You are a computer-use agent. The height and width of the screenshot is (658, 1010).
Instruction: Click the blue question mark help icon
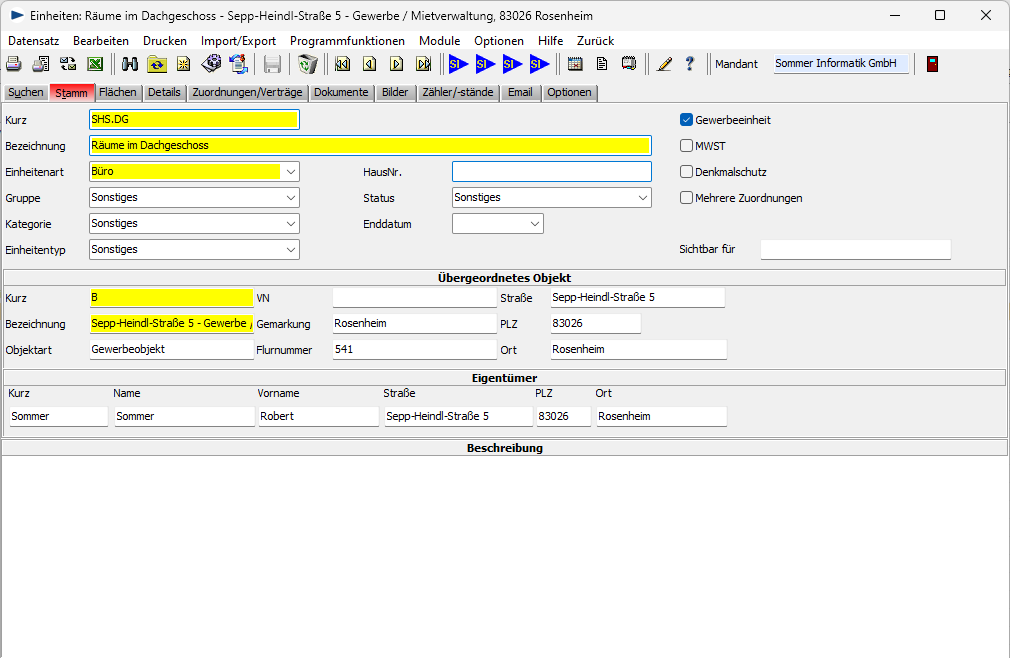(689, 64)
